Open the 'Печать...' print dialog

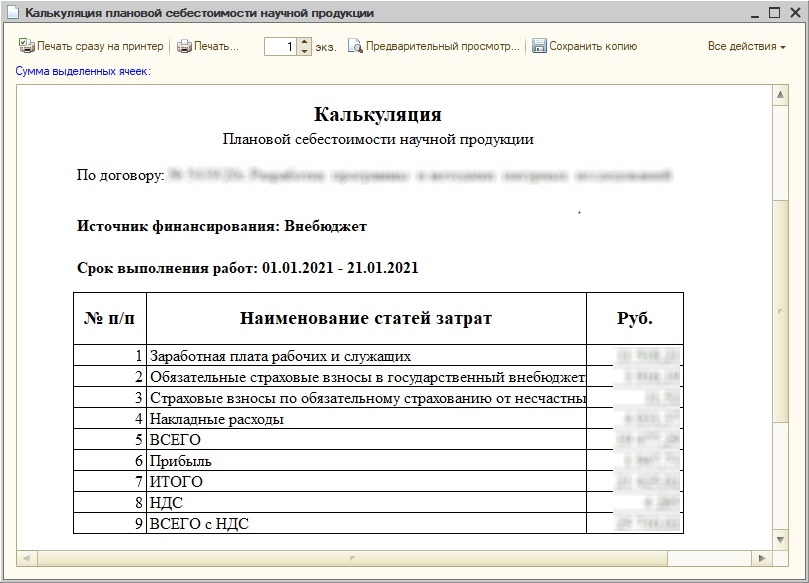(185, 46)
